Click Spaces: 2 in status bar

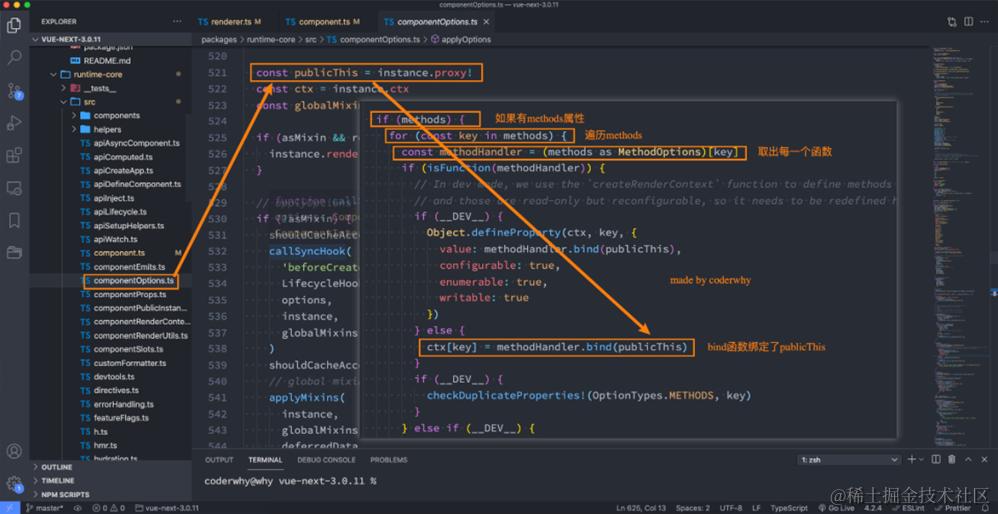click(693, 508)
